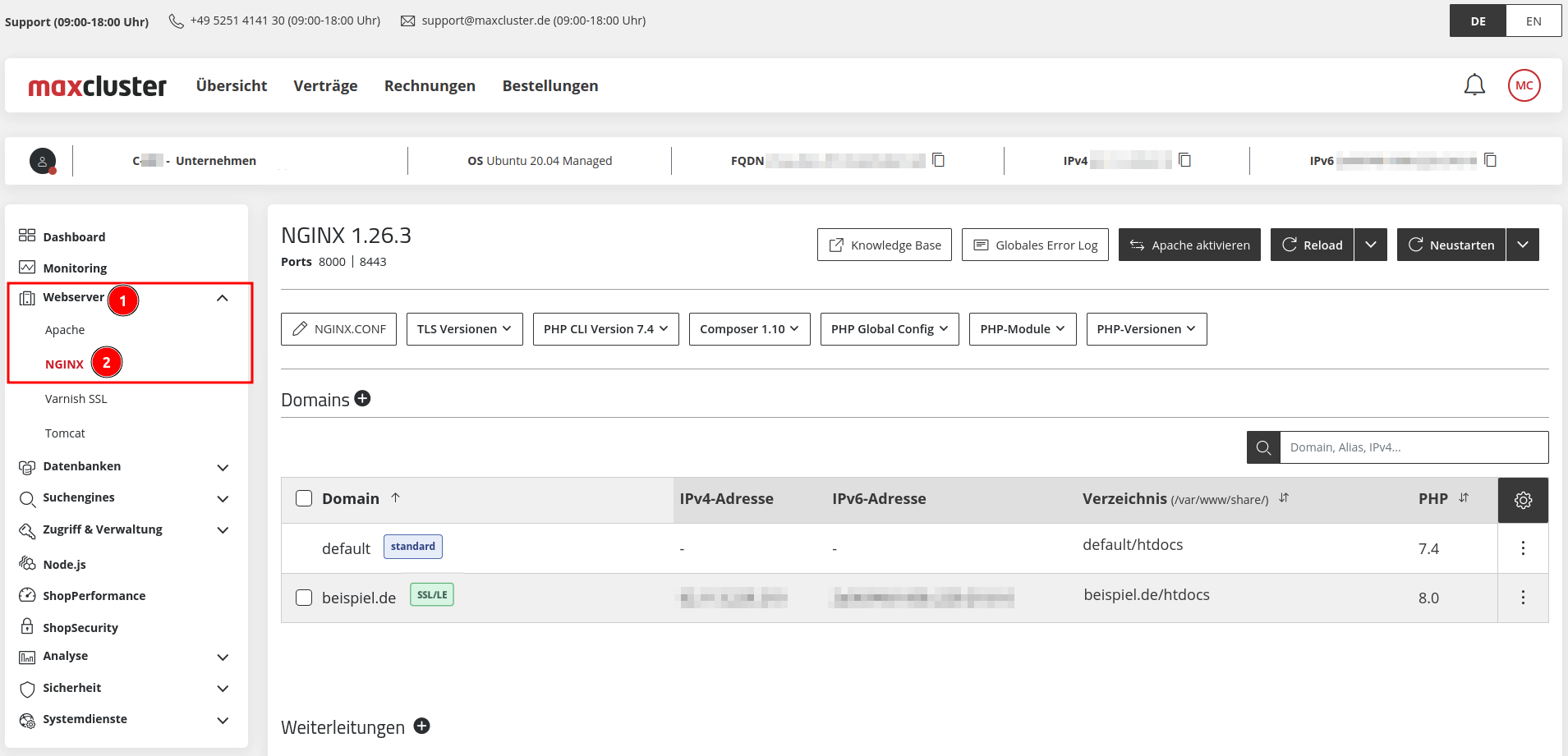This screenshot has height=756, width=1568.
Task: Click the phone support number icon
Action: 176,21
